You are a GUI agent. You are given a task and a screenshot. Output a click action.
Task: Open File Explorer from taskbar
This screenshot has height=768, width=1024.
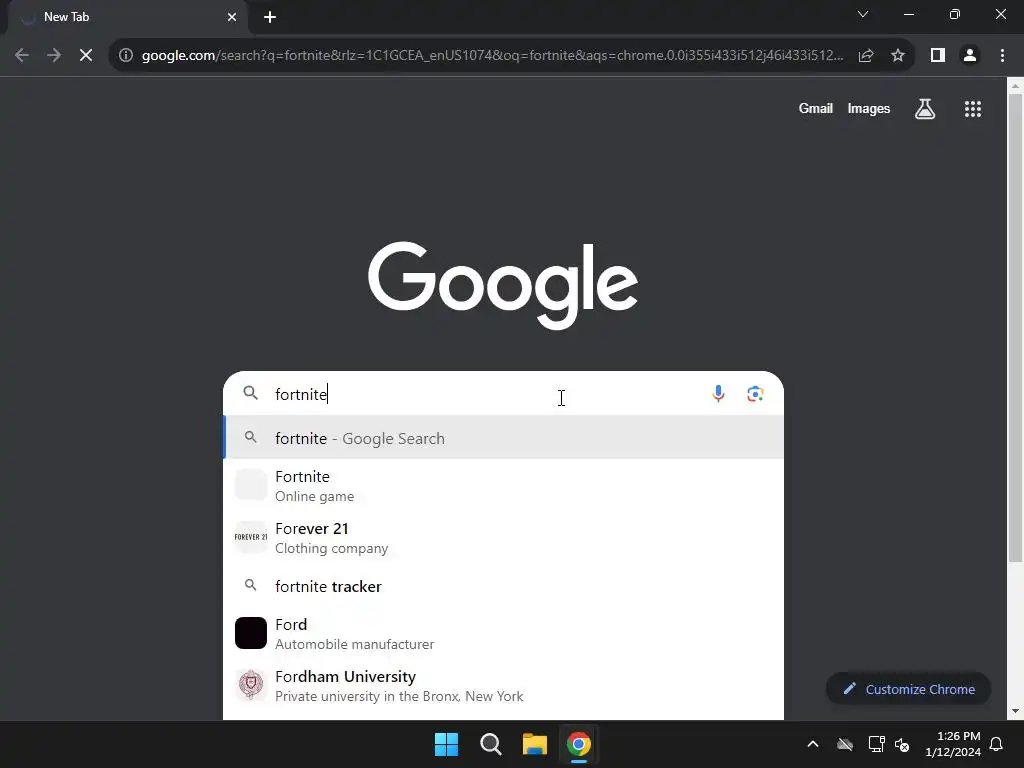click(534, 744)
